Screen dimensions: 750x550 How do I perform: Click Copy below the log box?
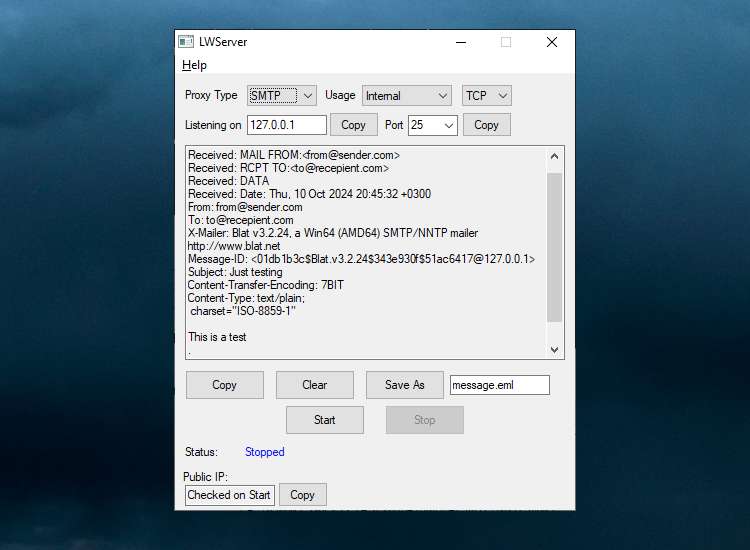tap(224, 385)
